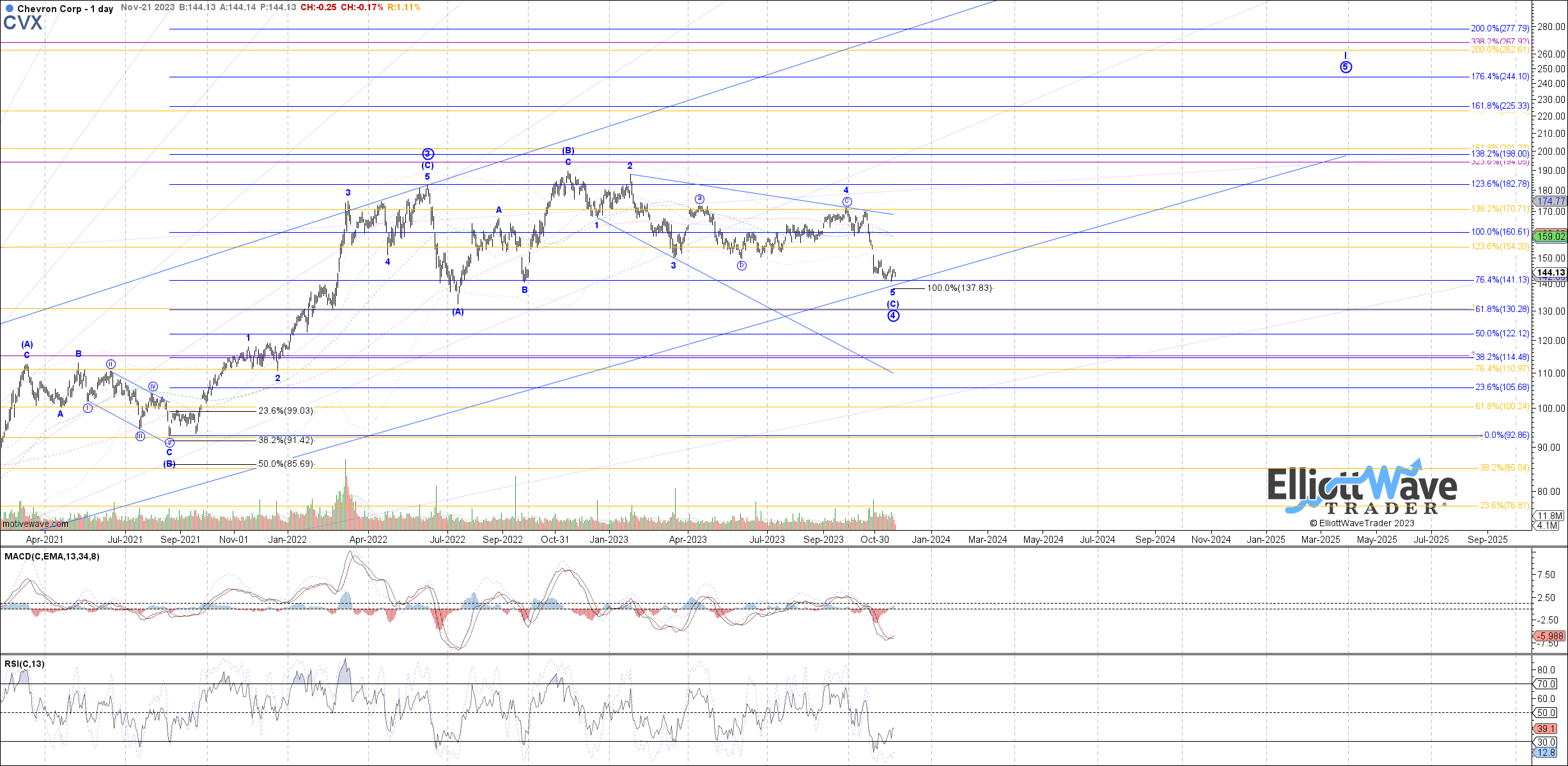1568x766 pixels.
Task: Click the 23.6%(99.03) retracement label
Action: coord(286,411)
